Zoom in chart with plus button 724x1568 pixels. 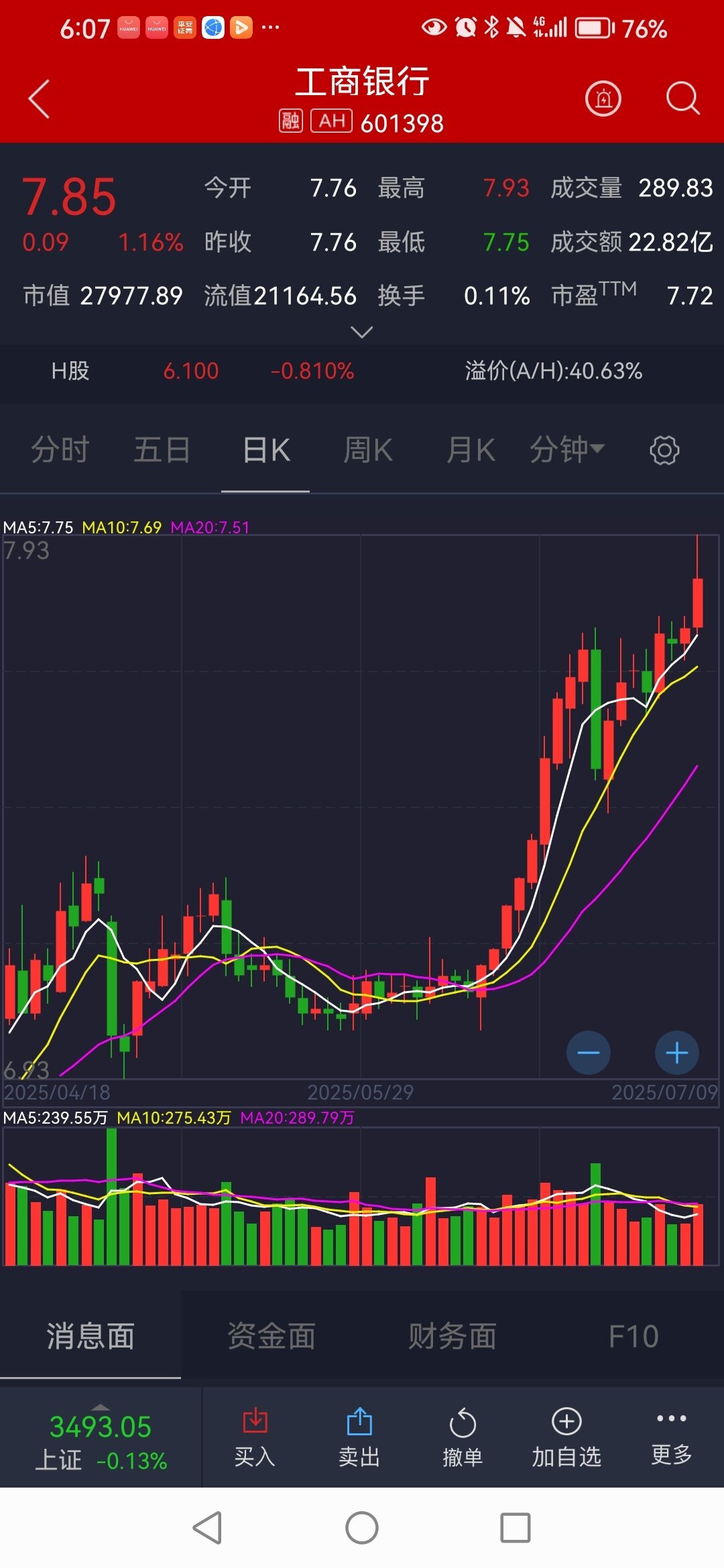[677, 1053]
